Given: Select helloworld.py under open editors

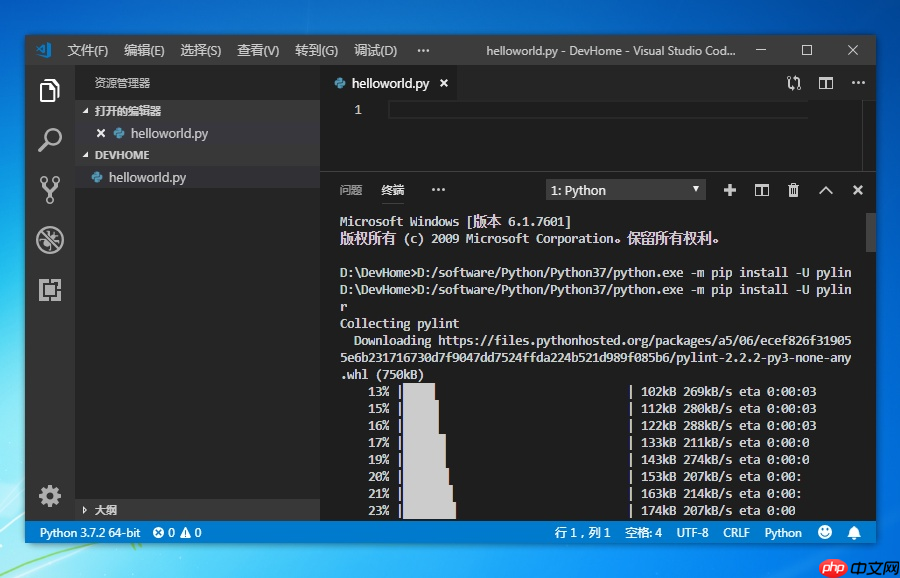Looking at the screenshot, I should click(197, 133).
